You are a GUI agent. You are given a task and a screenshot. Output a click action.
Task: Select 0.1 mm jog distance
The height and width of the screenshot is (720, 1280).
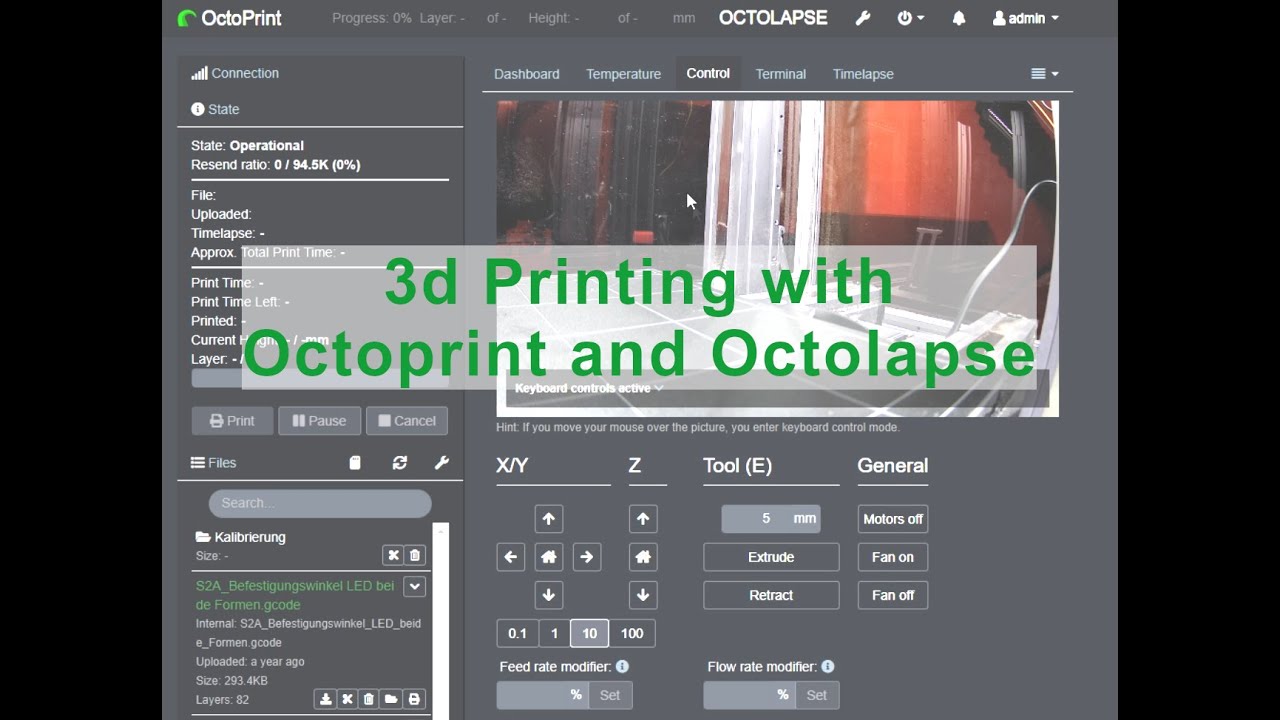[517, 633]
